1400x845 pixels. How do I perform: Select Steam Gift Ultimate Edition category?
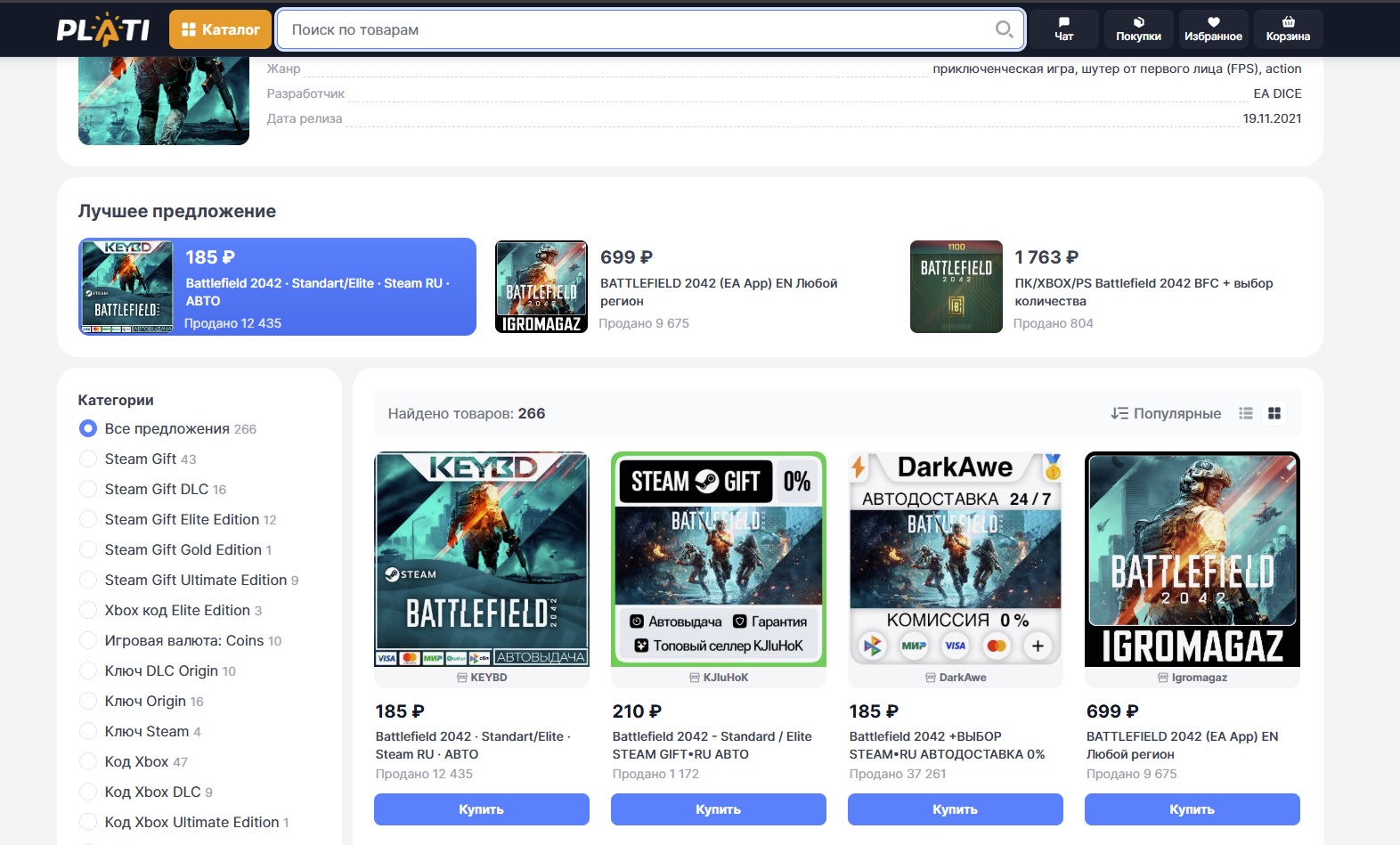click(189, 581)
